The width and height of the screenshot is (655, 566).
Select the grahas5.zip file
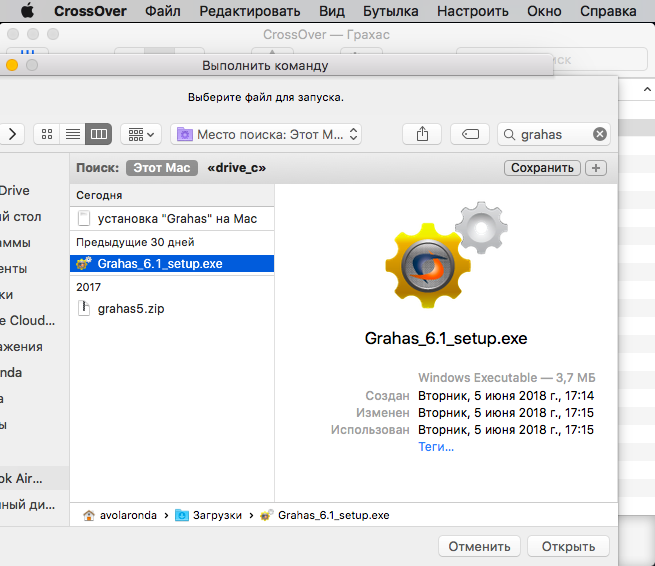(x=172, y=309)
